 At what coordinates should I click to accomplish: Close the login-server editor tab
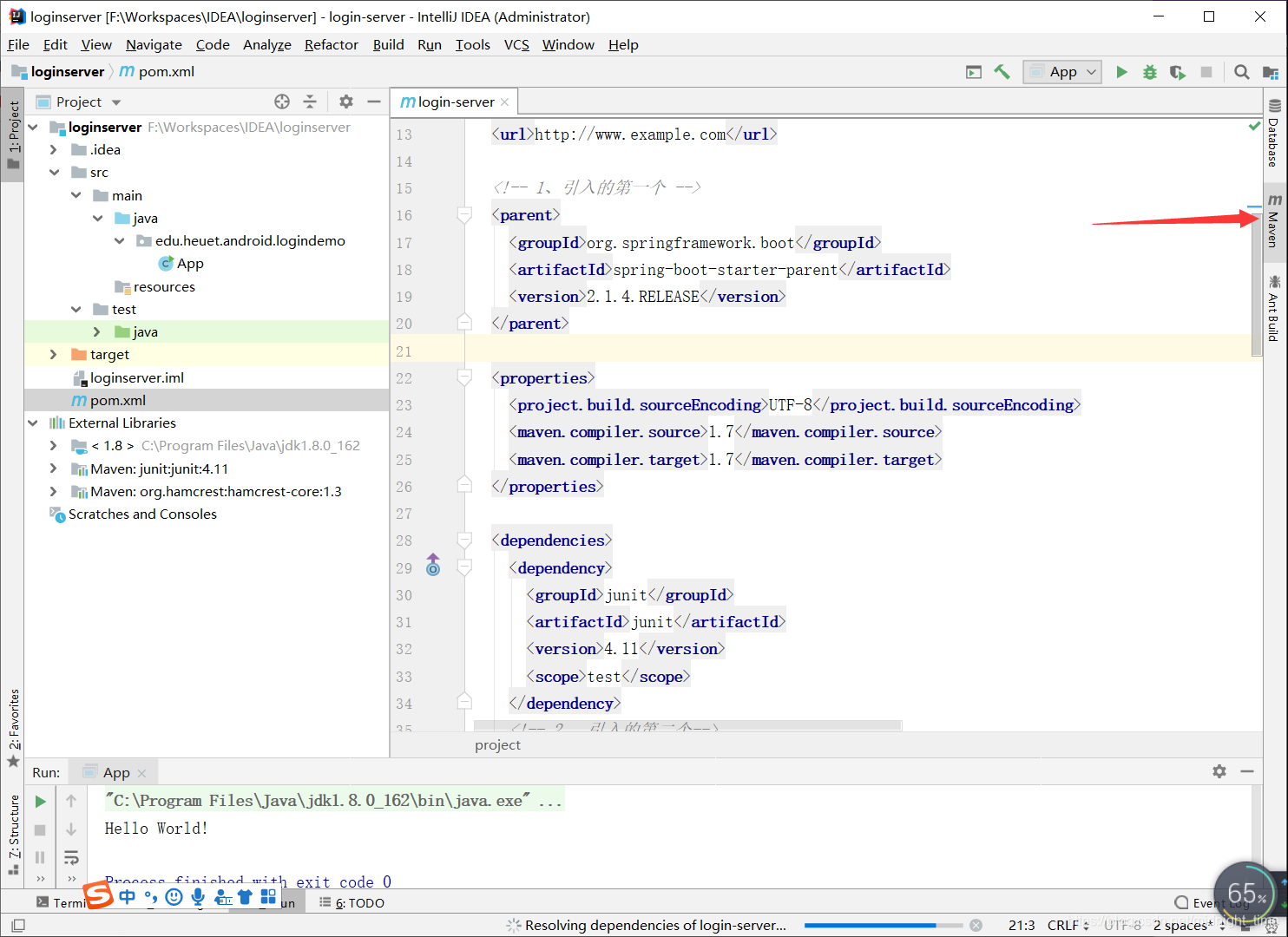504,102
